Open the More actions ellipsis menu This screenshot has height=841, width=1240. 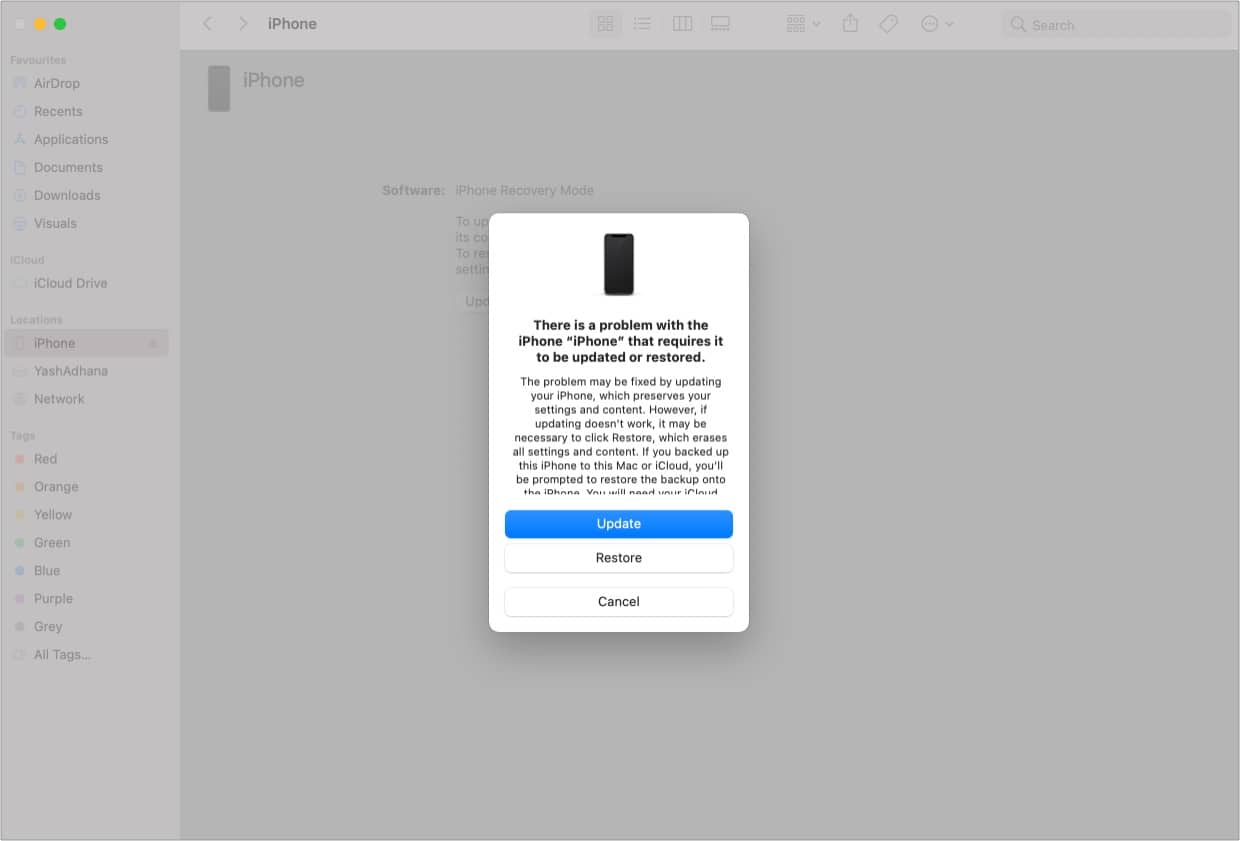point(937,24)
